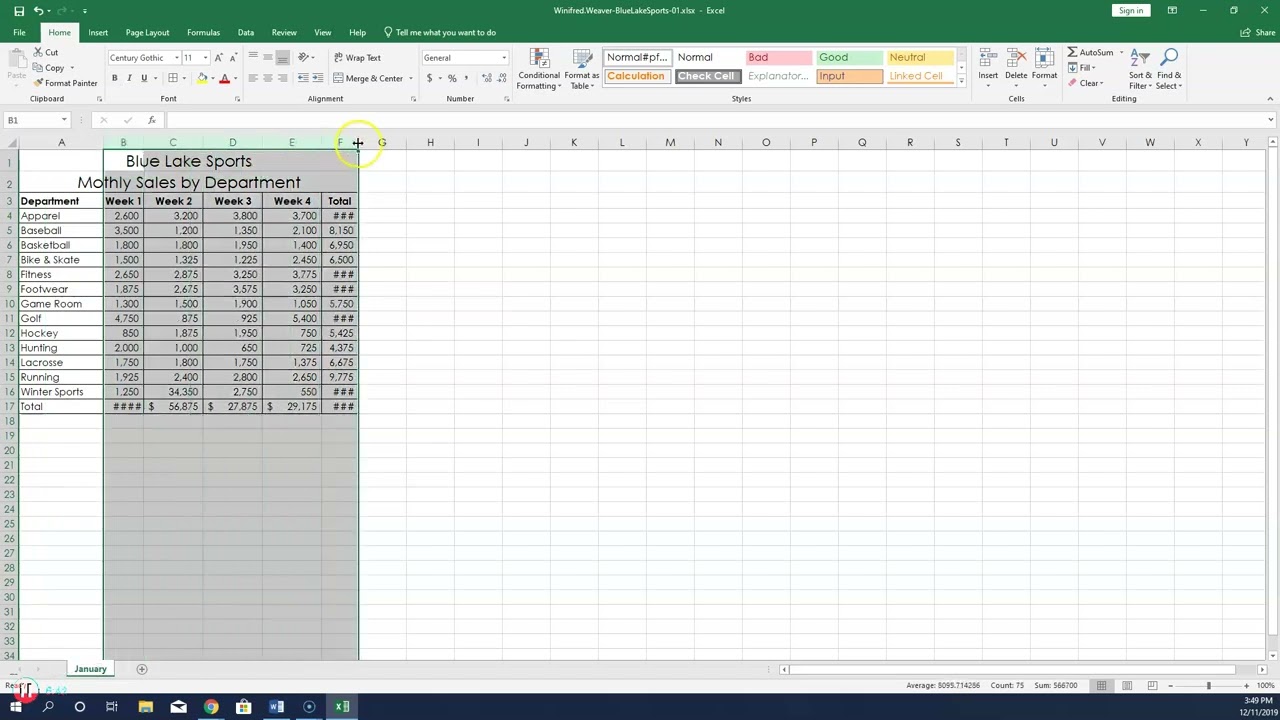
Task: Decrease font size with smaller A
Action: coord(233,57)
